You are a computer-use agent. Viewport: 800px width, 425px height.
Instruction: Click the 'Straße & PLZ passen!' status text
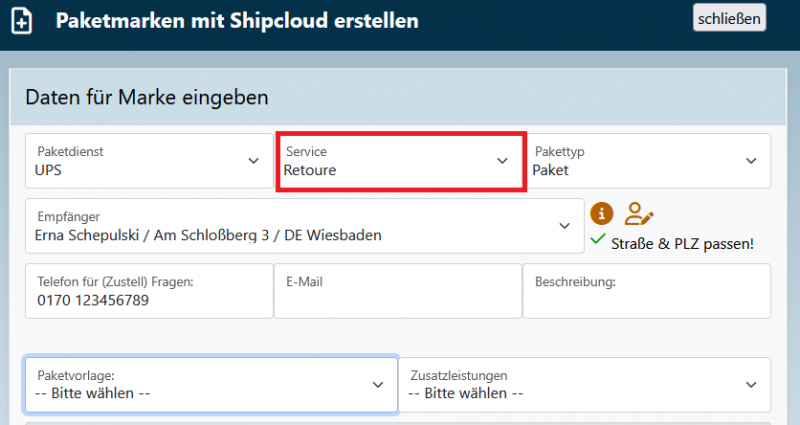pos(682,243)
